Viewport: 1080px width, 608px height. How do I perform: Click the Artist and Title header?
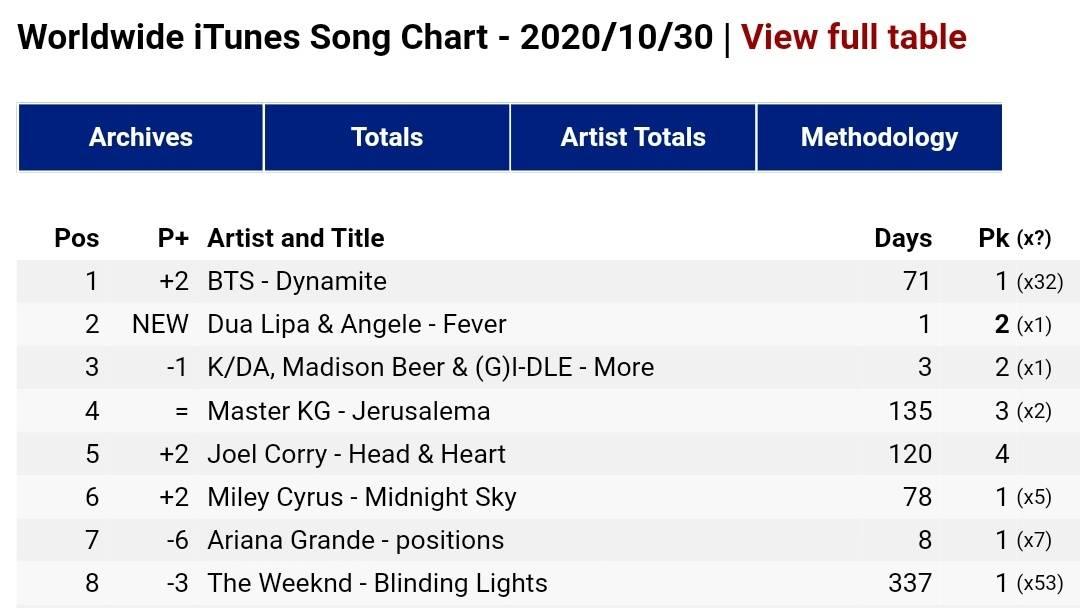[x=295, y=238]
